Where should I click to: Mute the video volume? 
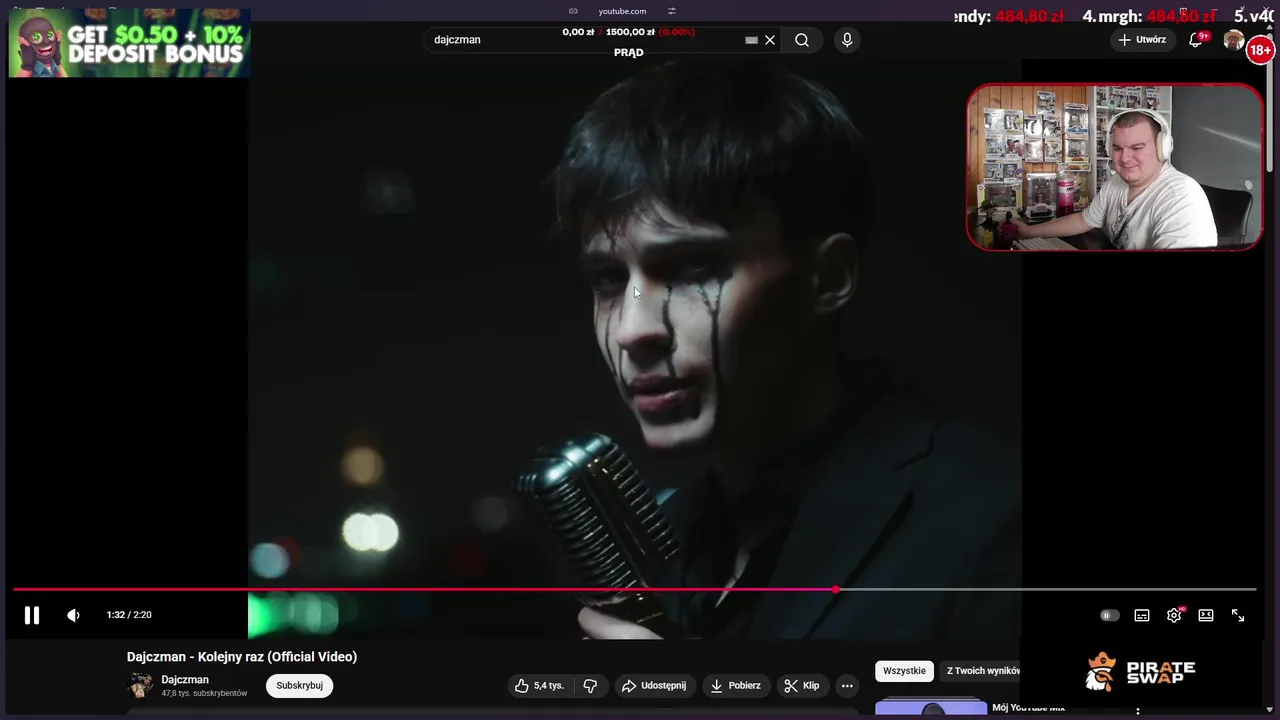tap(73, 615)
